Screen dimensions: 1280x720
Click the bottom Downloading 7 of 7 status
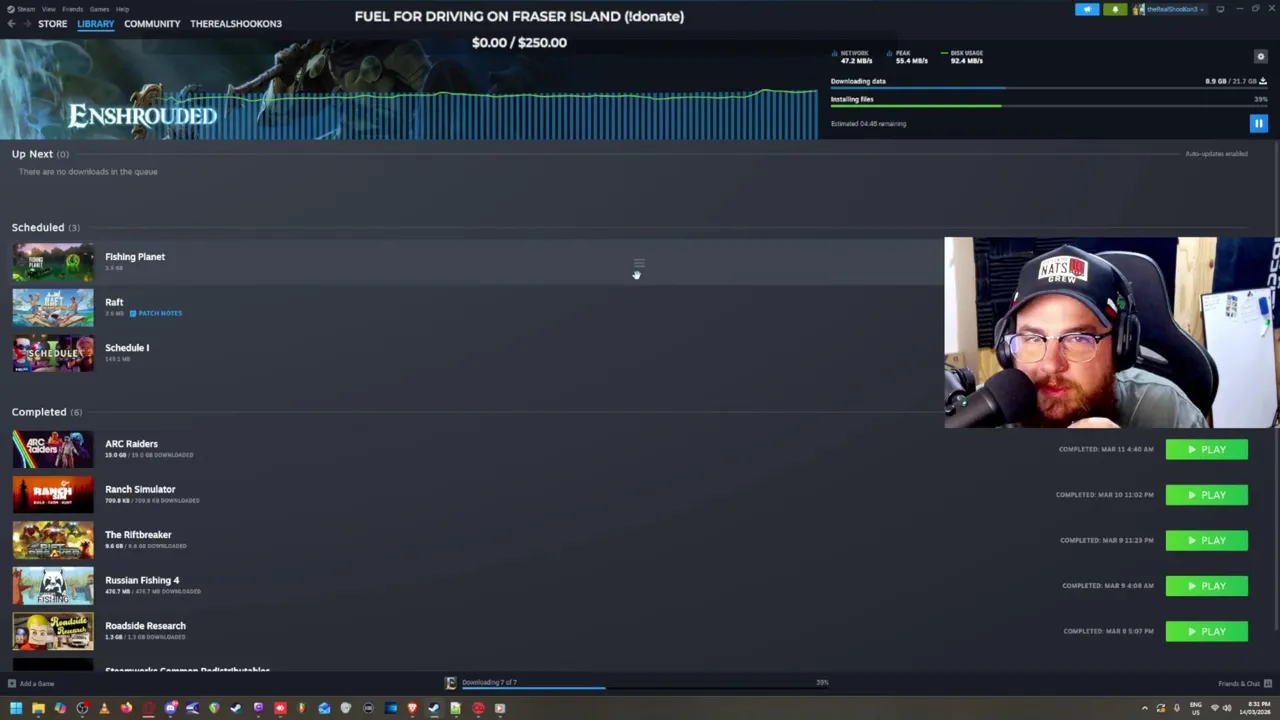489,682
